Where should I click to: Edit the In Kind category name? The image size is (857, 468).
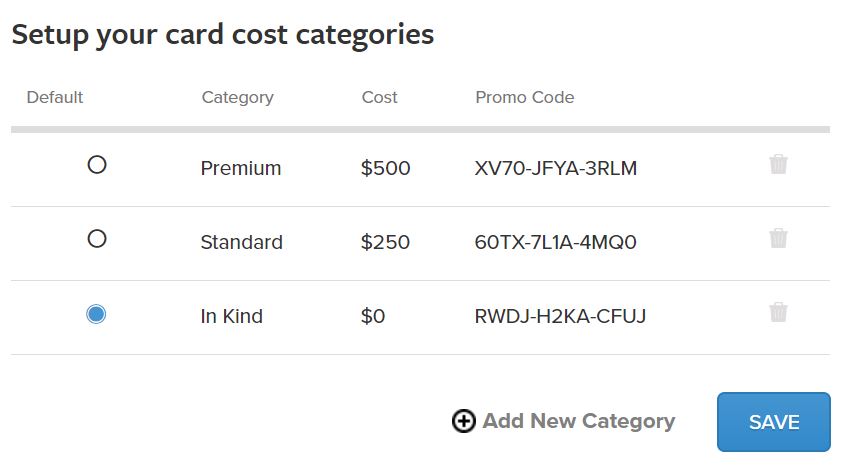click(232, 316)
